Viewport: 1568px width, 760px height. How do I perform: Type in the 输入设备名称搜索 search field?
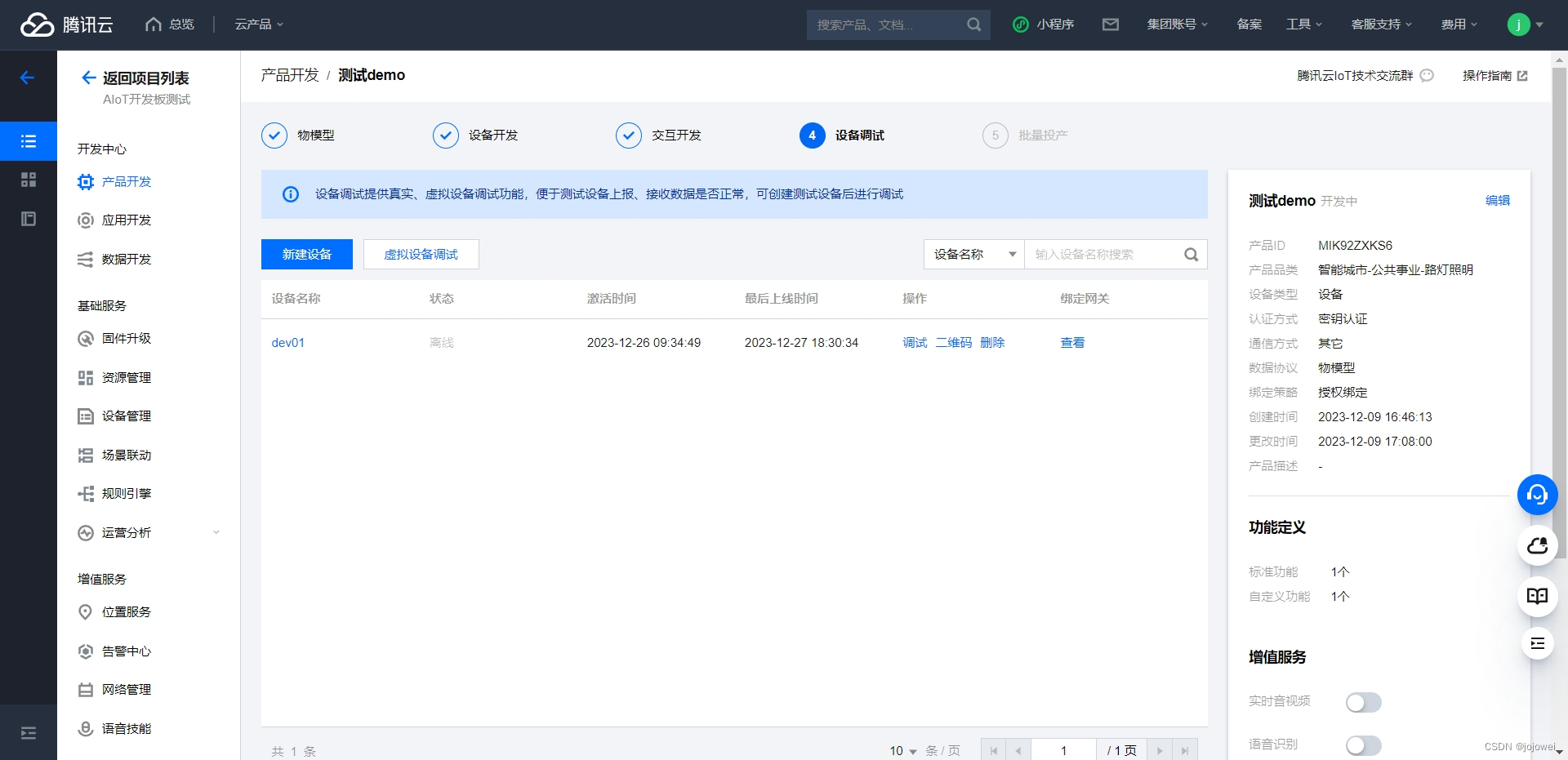(1107, 254)
